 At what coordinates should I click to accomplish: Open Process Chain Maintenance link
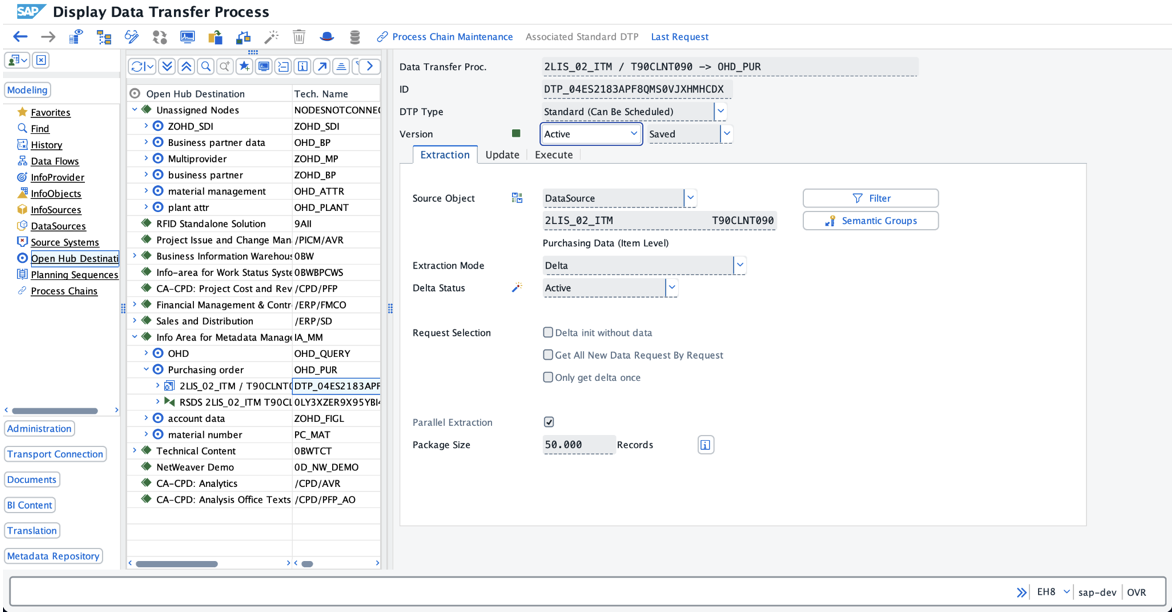point(445,37)
